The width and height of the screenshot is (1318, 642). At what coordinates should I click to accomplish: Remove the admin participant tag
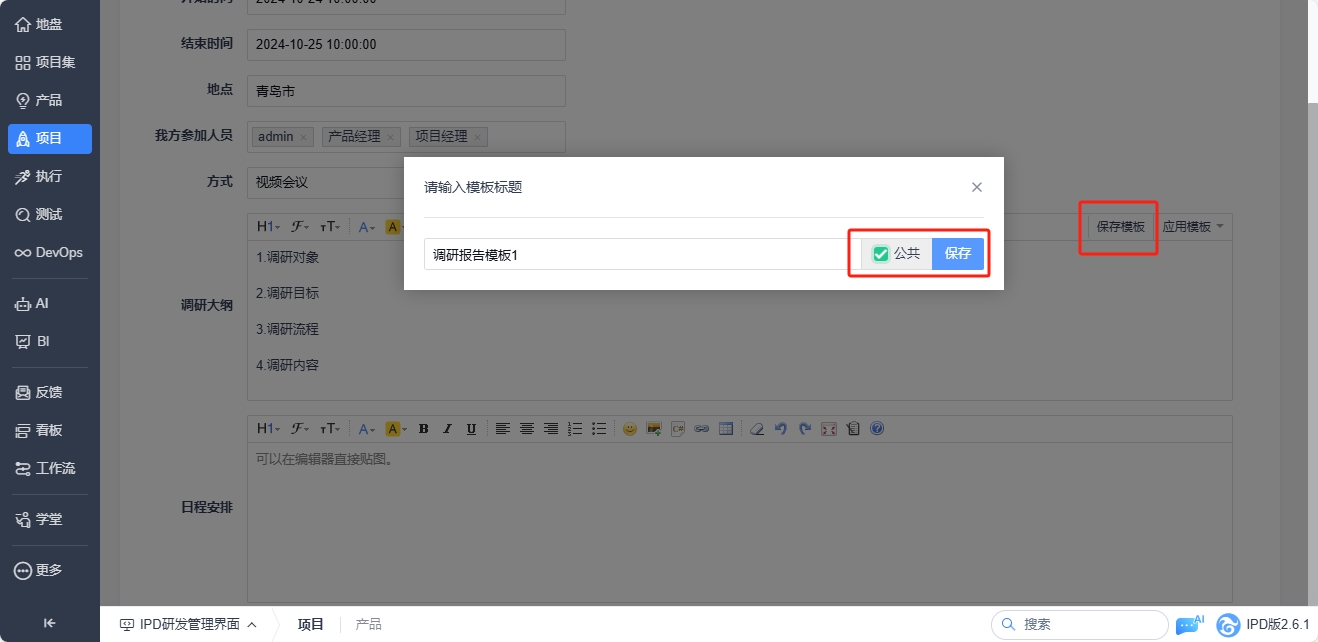click(304, 137)
